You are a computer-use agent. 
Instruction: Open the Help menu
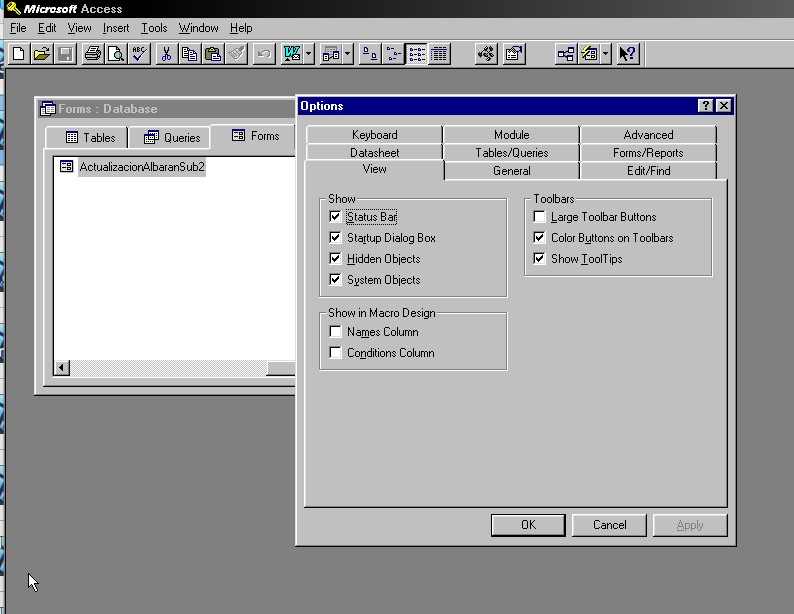click(241, 28)
